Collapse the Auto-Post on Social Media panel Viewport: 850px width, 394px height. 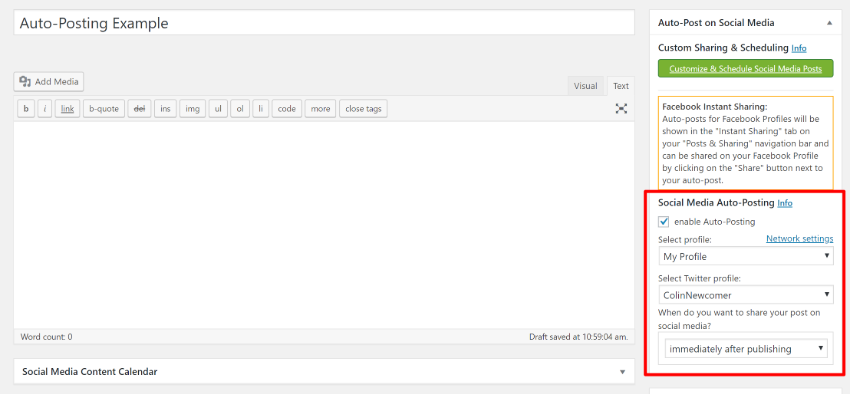click(x=829, y=23)
